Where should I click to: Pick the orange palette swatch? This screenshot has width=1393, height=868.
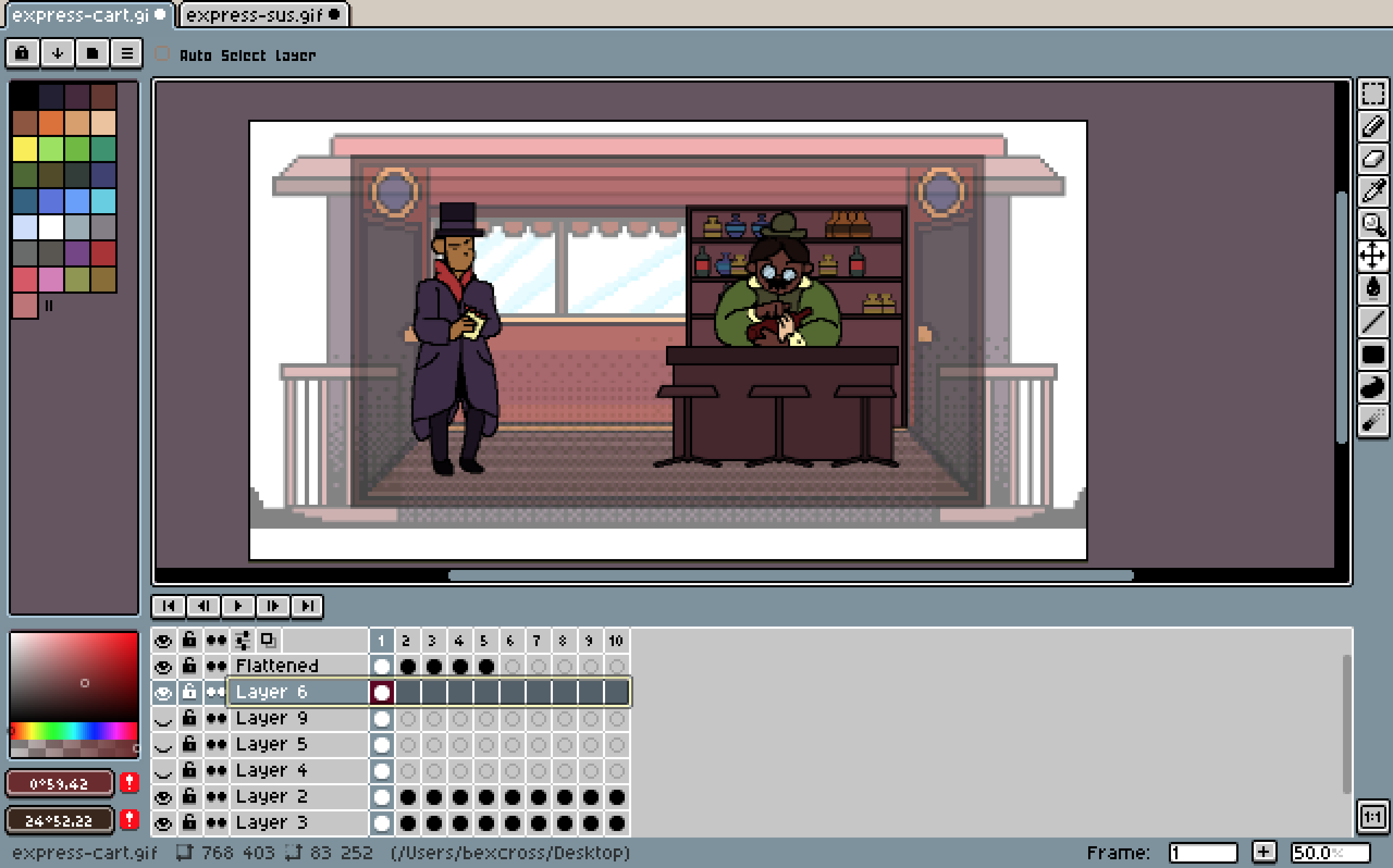(51, 122)
